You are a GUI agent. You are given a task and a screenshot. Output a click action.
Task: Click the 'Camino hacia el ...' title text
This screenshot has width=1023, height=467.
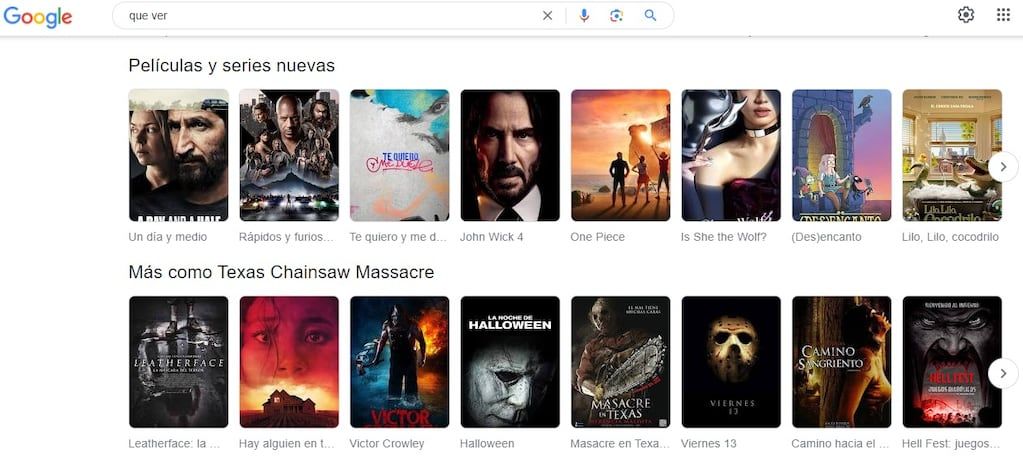tap(840, 444)
